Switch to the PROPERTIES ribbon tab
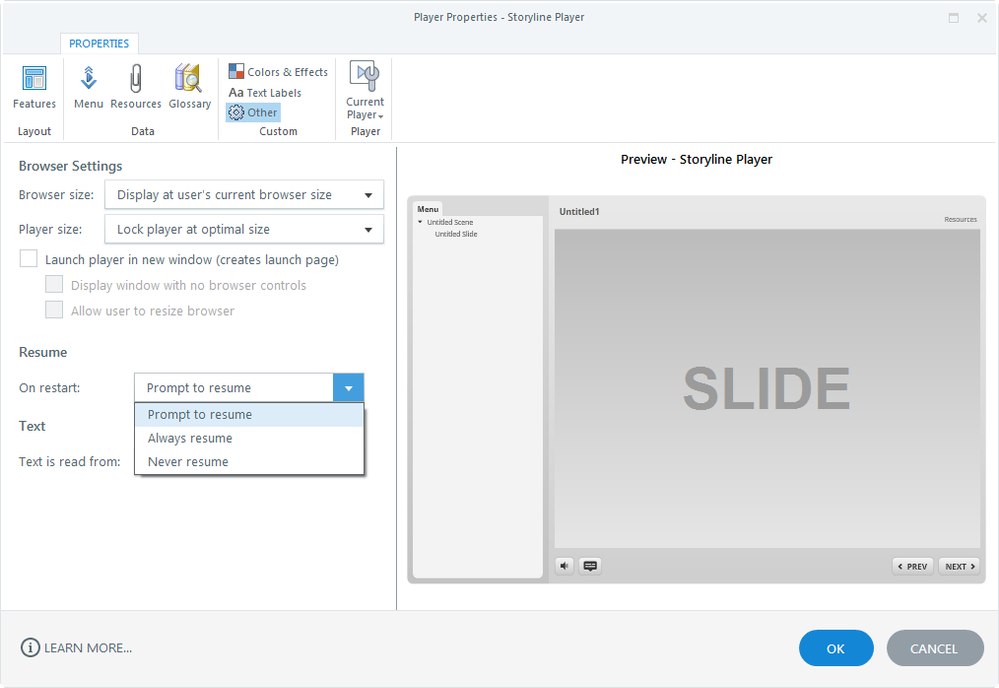999x688 pixels. [x=99, y=43]
